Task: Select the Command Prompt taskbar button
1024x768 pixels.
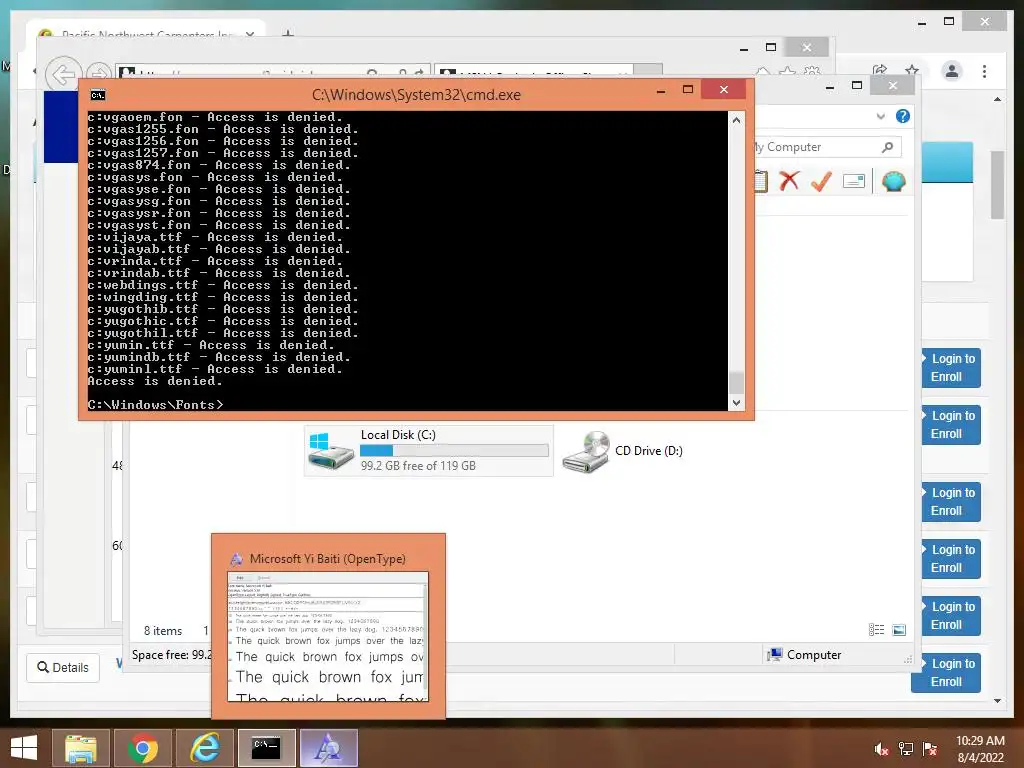Action: (266, 748)
